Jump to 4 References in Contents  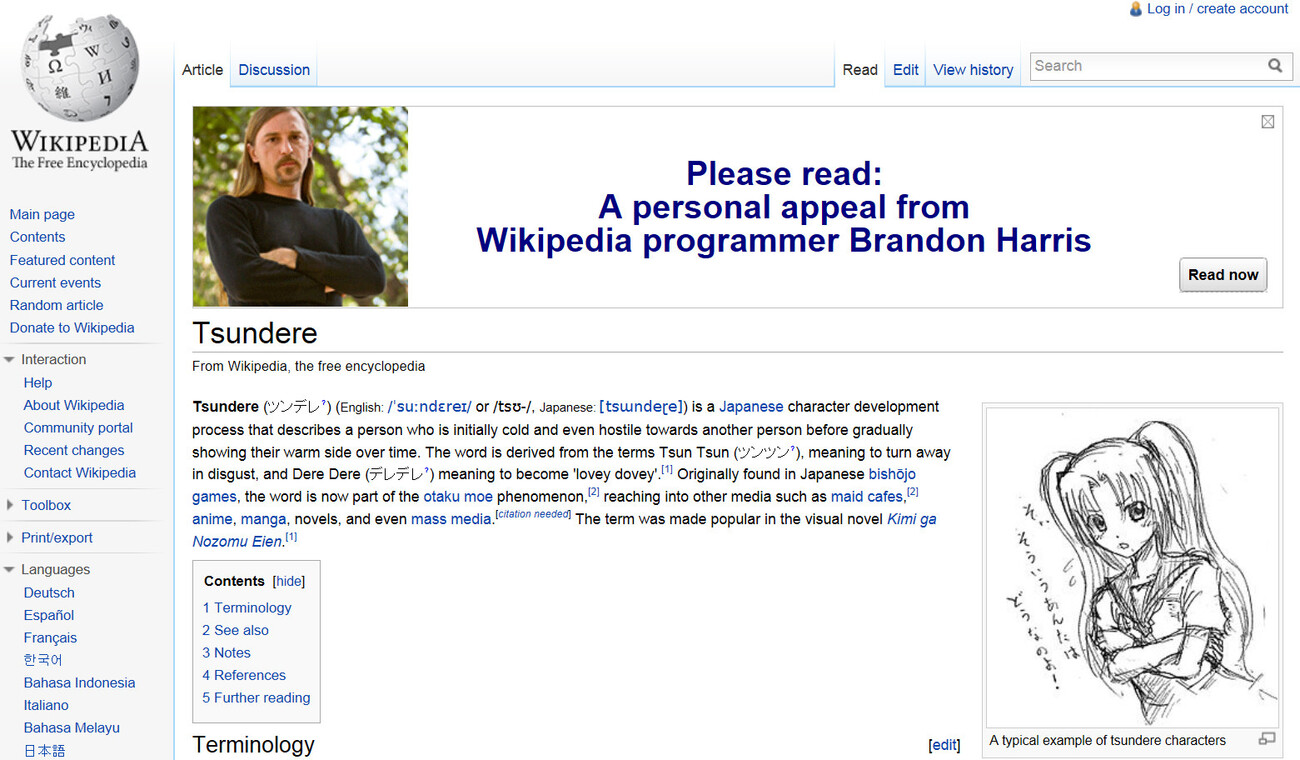[244, 675]
